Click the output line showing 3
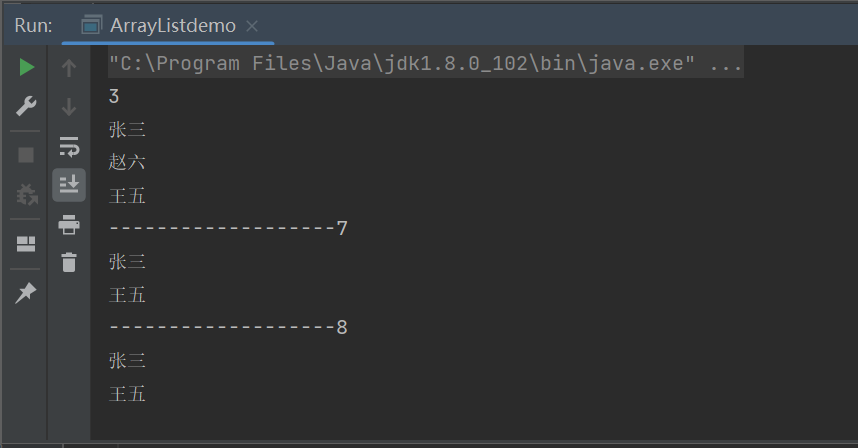858x448 pixels. [x=114, y=97]
